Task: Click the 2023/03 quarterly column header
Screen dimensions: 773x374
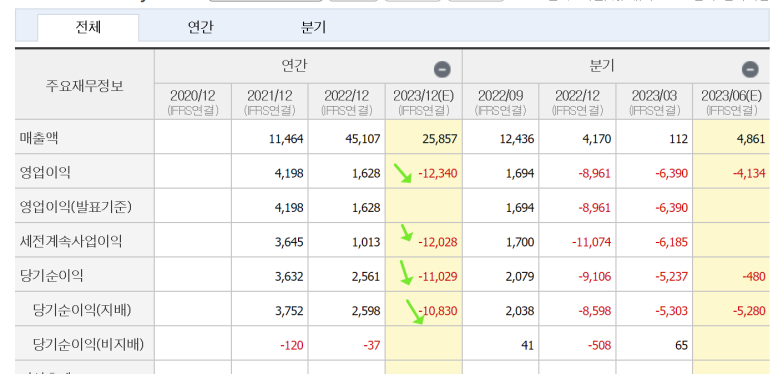Action: (x=654, y=102)
